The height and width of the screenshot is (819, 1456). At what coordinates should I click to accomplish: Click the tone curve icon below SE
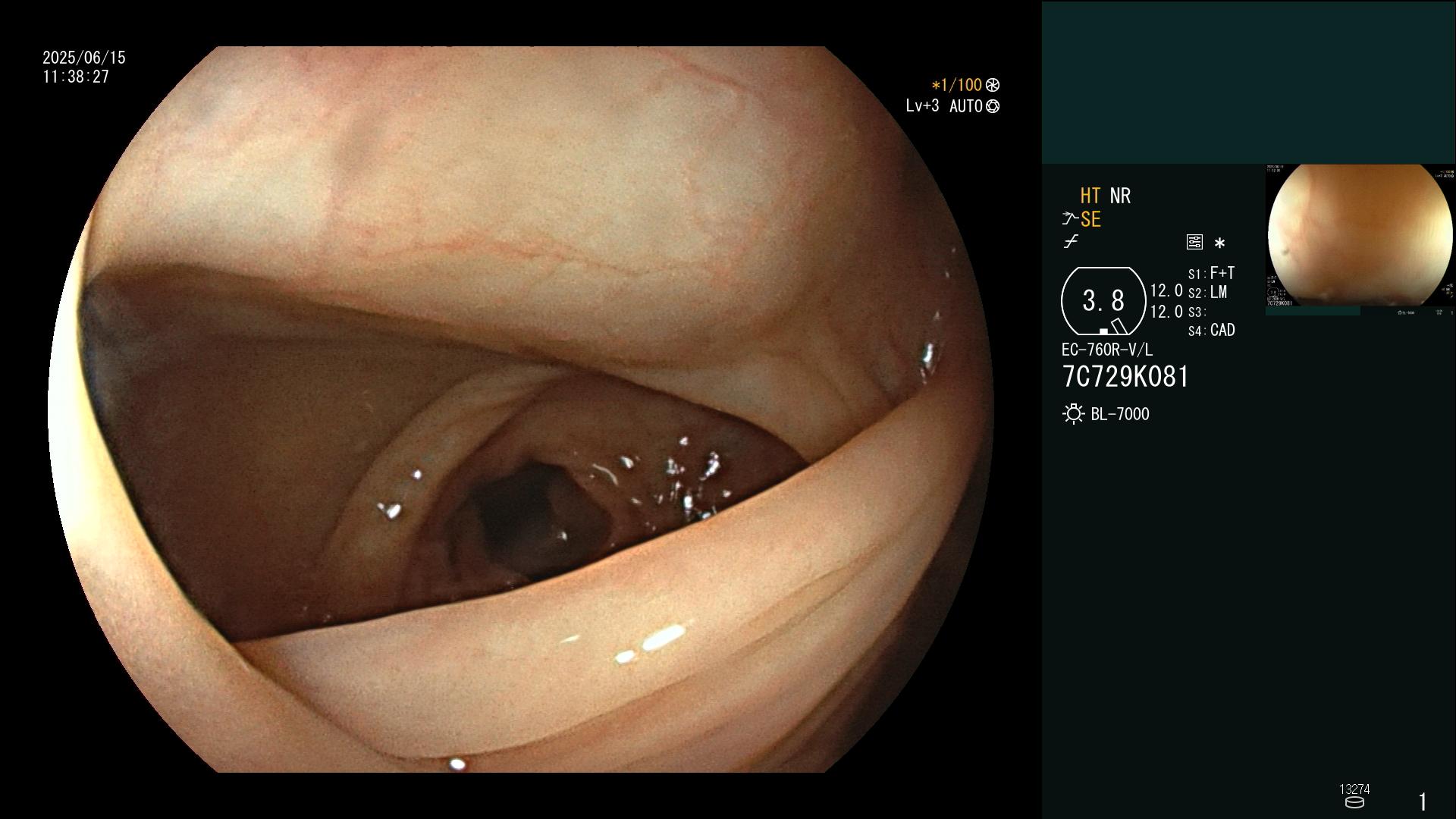click(x=1071, y=242)
